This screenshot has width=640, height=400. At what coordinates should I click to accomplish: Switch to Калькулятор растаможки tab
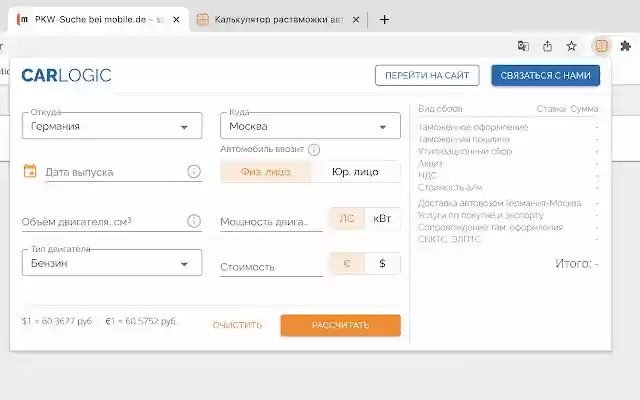(x=279, y=20)
